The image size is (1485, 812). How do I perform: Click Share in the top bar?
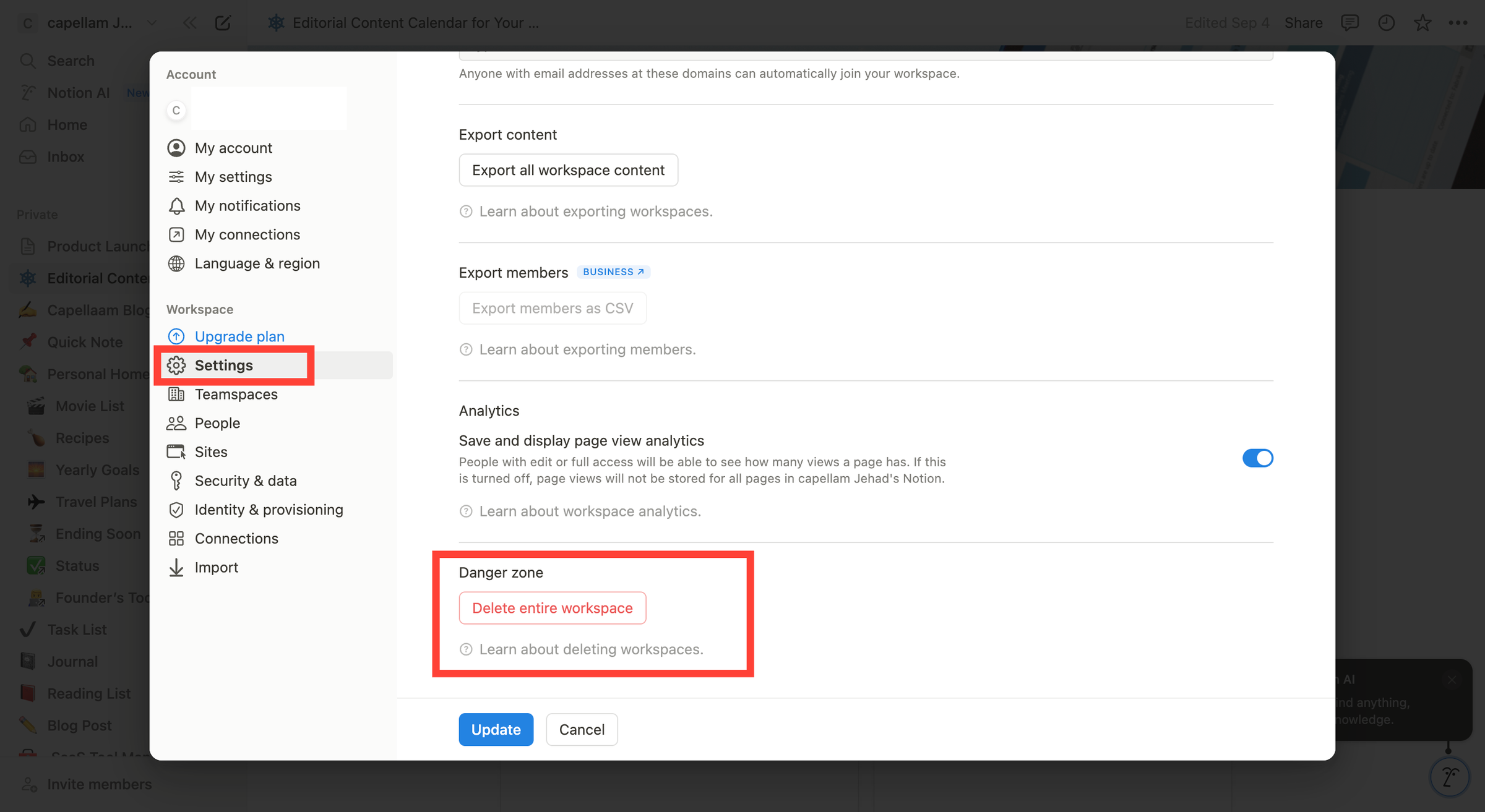(1303, 23)
